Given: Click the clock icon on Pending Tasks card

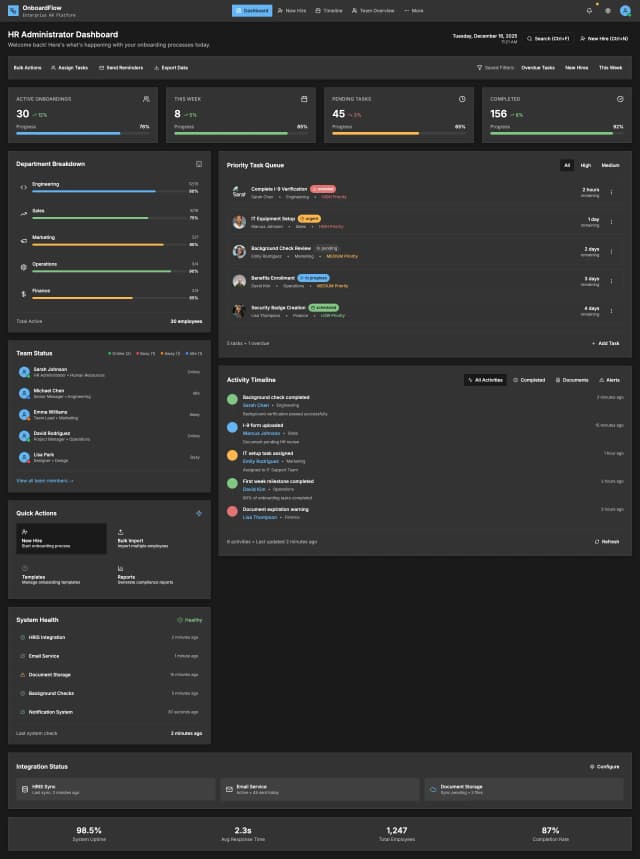Looking at the screenshot, I should 462,99.
